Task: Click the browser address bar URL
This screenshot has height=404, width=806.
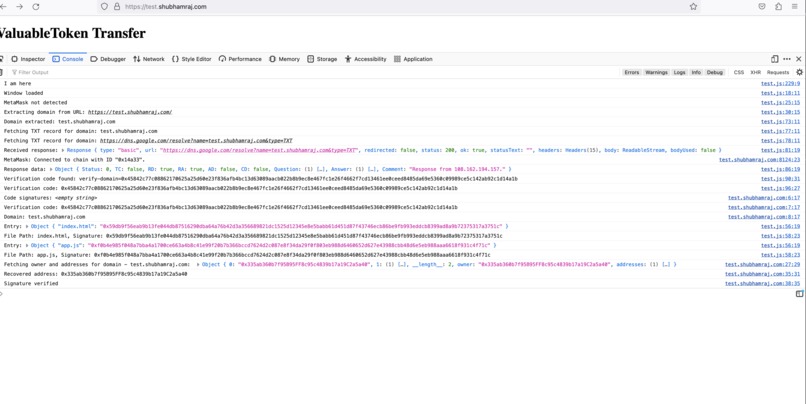Action: click(x=166, y=7)
